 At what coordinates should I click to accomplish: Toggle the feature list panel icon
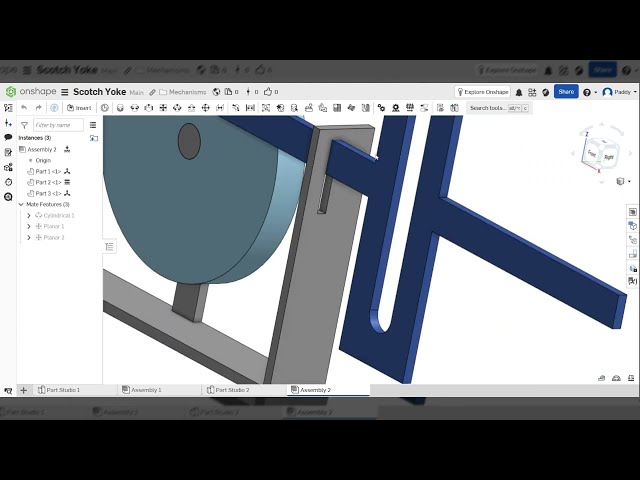[8, 108]
